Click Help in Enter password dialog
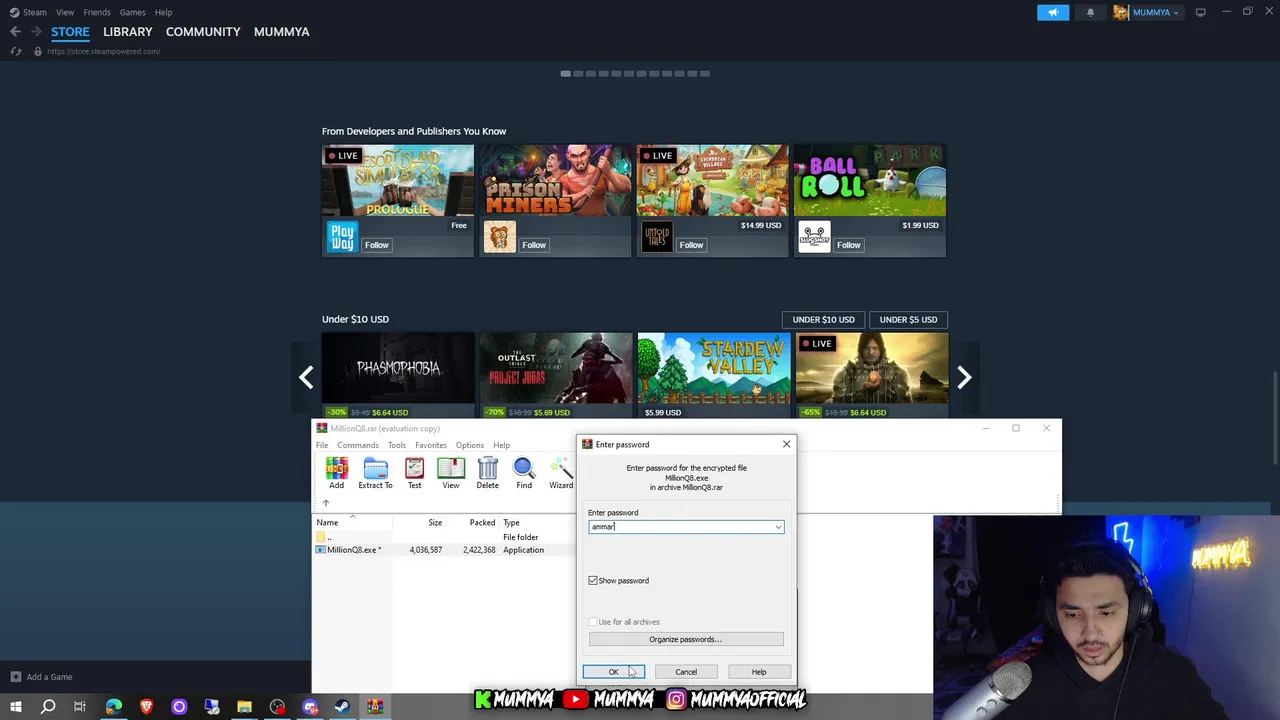Screen dimensions: 1280x720 (x=759, y=672)
